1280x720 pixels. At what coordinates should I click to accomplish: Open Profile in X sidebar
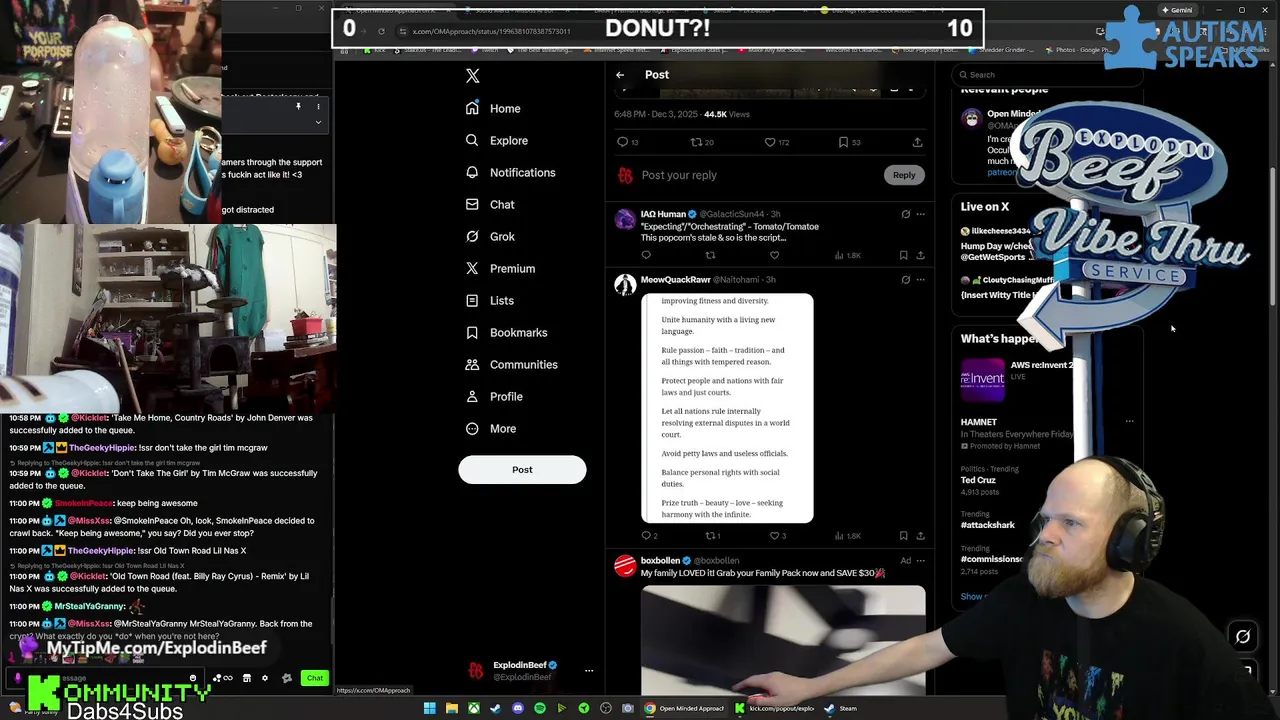[x=494, y=397]
